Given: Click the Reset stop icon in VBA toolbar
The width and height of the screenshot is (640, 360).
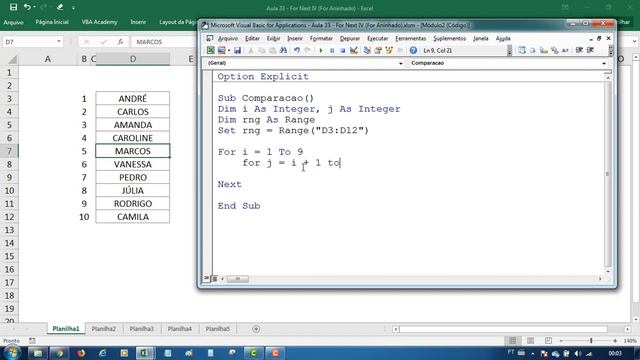Looking at the screenshot, I should pos(342,50).
